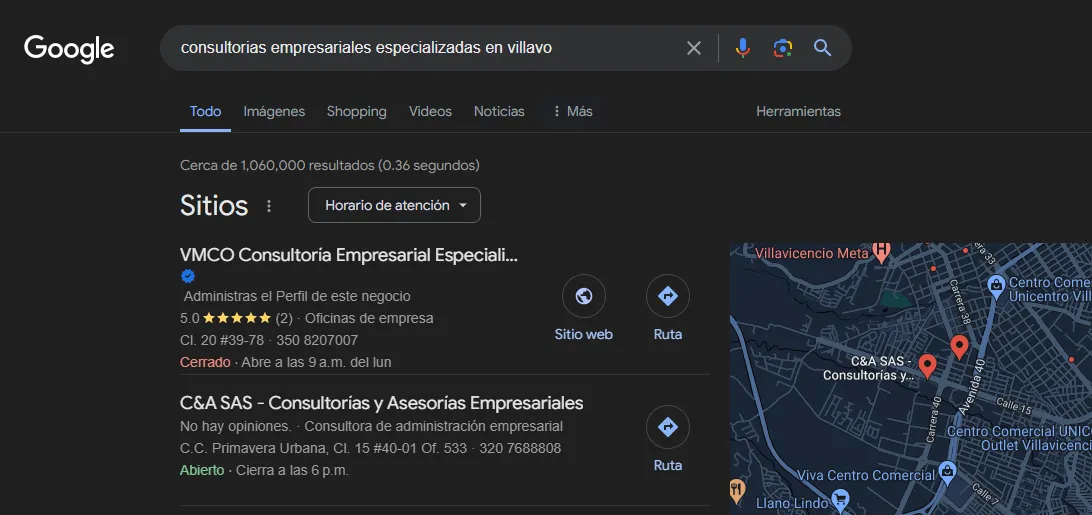This screenshot has width=1092, height=515.
Task: Expand the Más tabs menu
Action: click(x=572, y=112)
